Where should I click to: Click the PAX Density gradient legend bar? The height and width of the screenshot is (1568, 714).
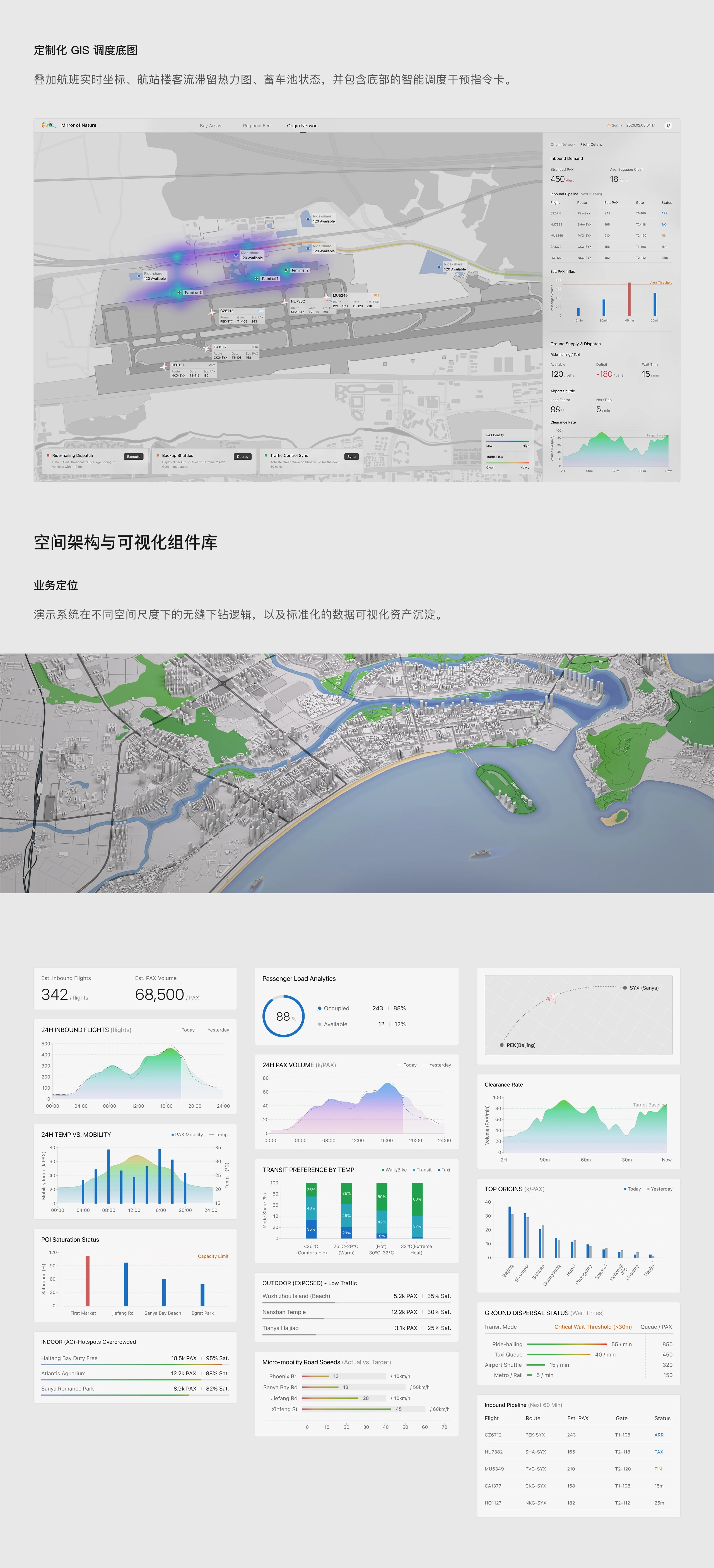click(x=508, y=441)
